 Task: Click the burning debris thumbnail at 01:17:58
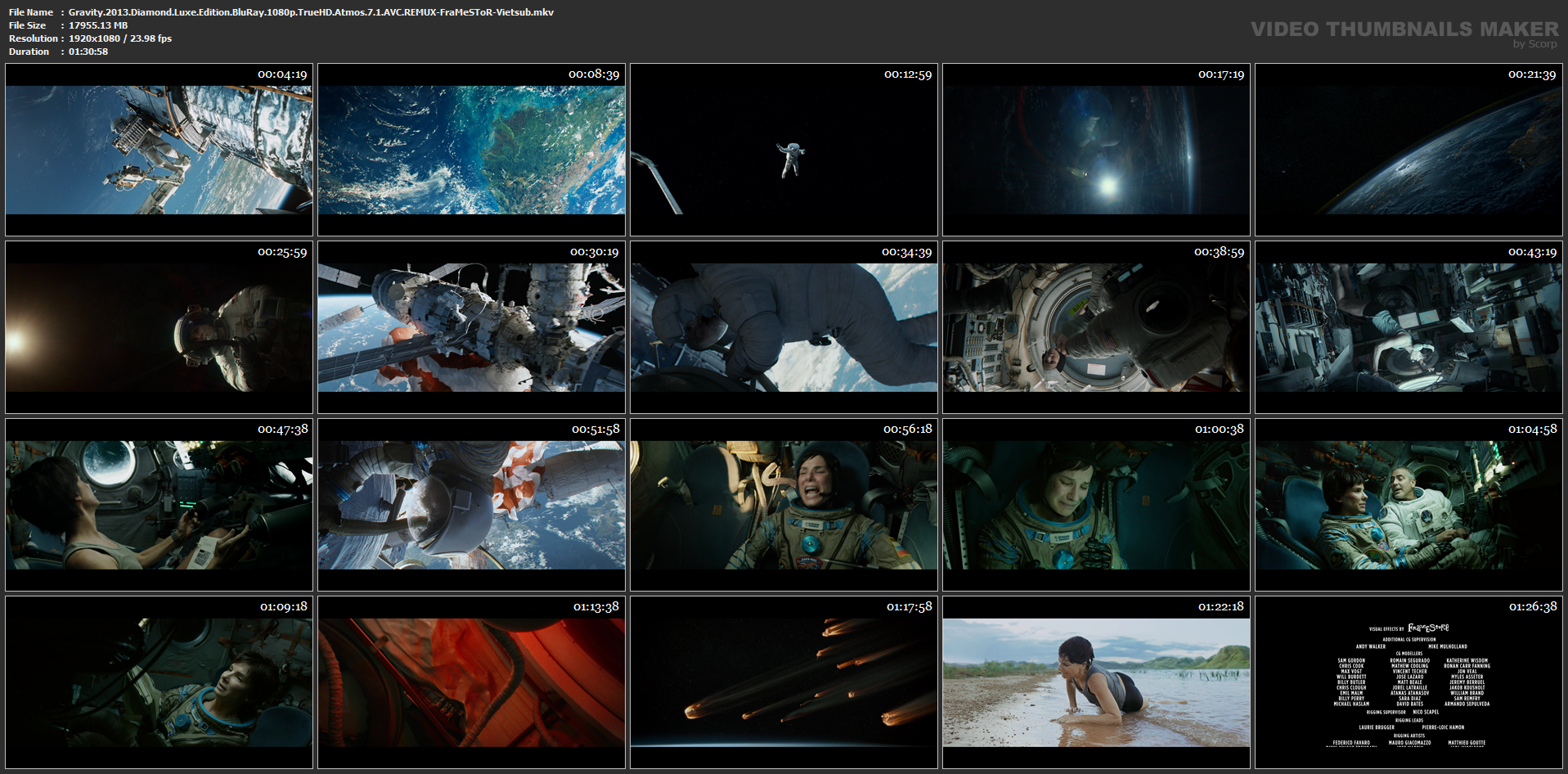coord(784,682)
